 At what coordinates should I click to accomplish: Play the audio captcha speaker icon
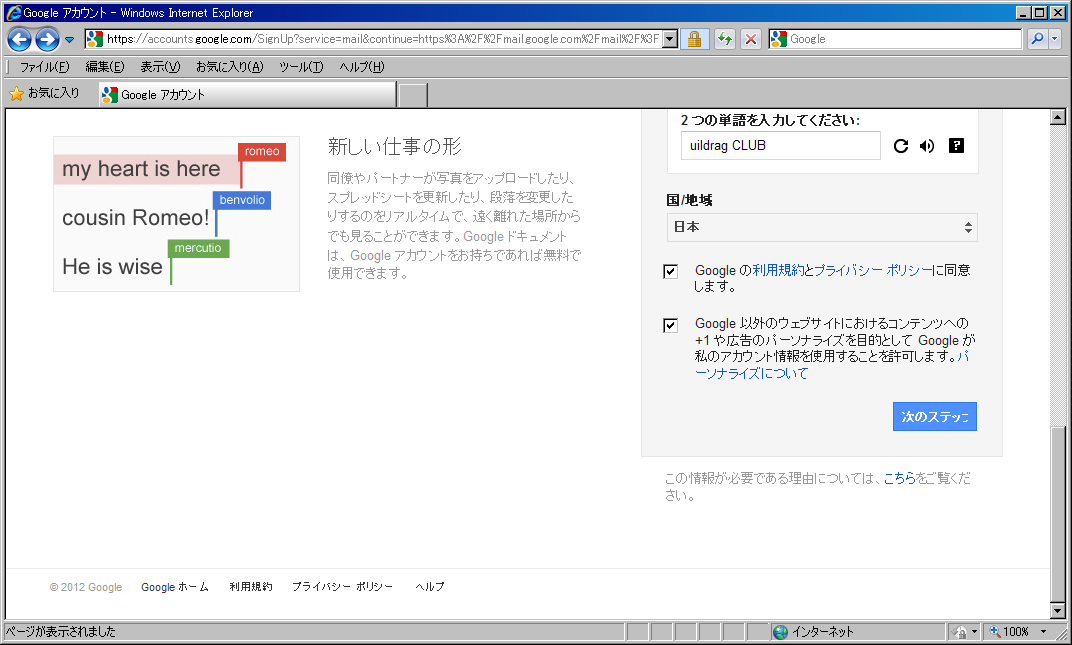point(927,146)
